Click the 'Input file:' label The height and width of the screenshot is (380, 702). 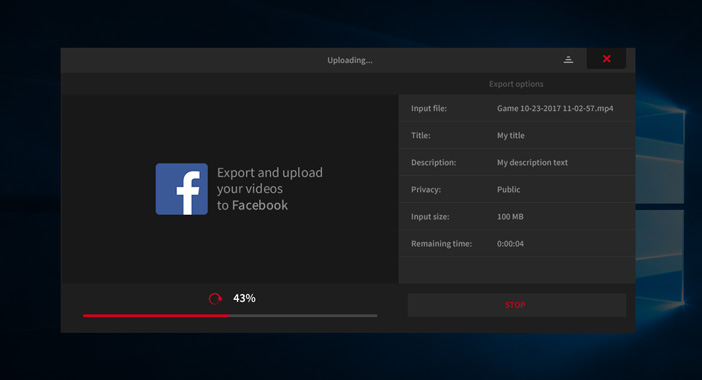pos(429,108)
